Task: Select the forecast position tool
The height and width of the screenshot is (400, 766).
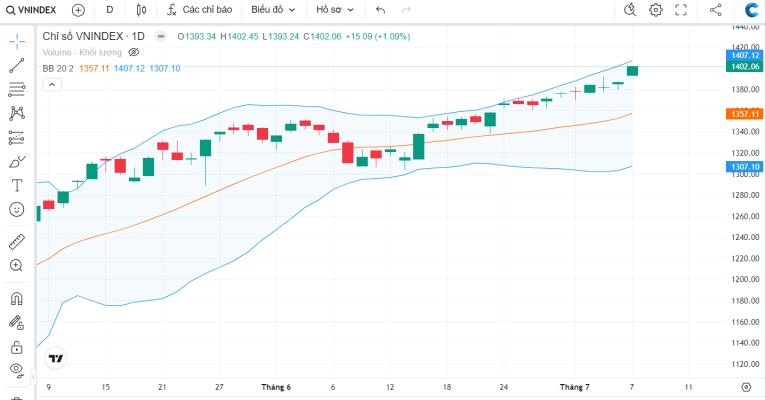Action: tap(17, 138)
